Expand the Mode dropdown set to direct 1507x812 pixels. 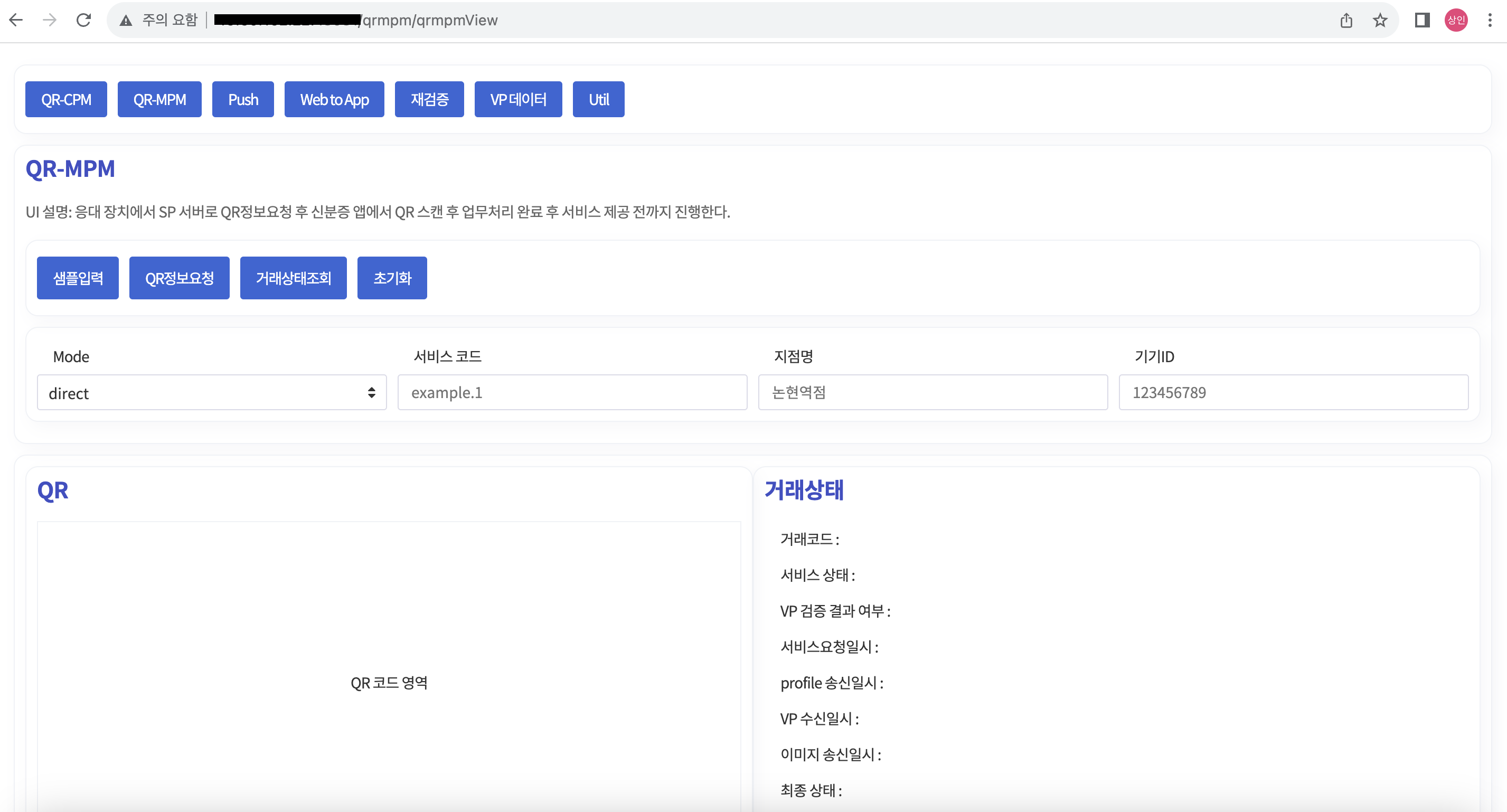[212, 393]
